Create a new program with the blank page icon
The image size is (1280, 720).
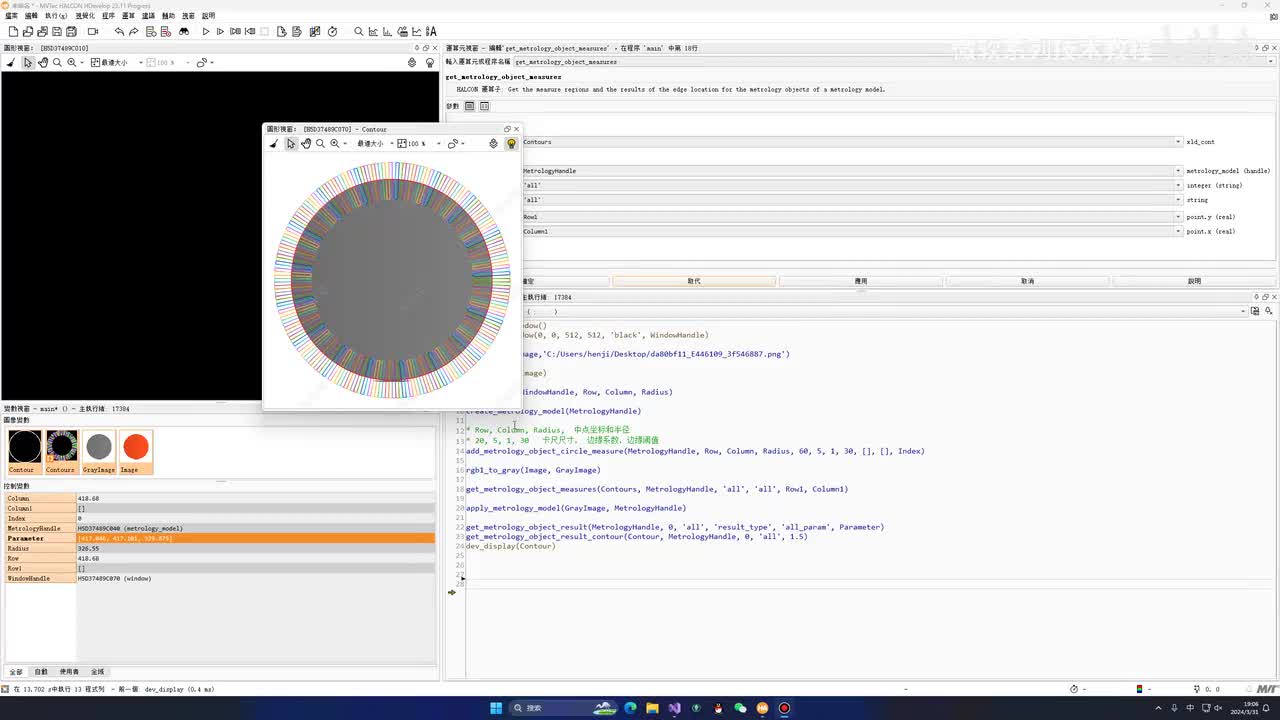(13, 32)
